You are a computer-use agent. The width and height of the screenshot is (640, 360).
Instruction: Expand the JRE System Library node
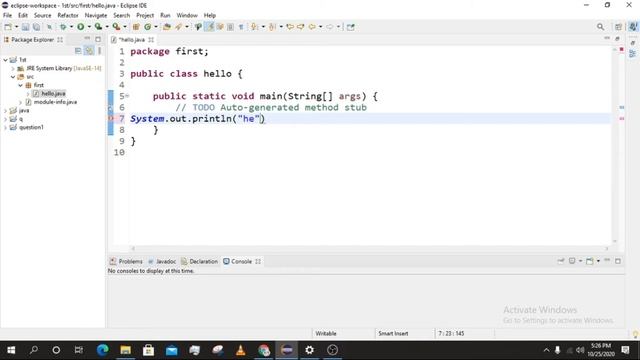(x=13, y=68)
